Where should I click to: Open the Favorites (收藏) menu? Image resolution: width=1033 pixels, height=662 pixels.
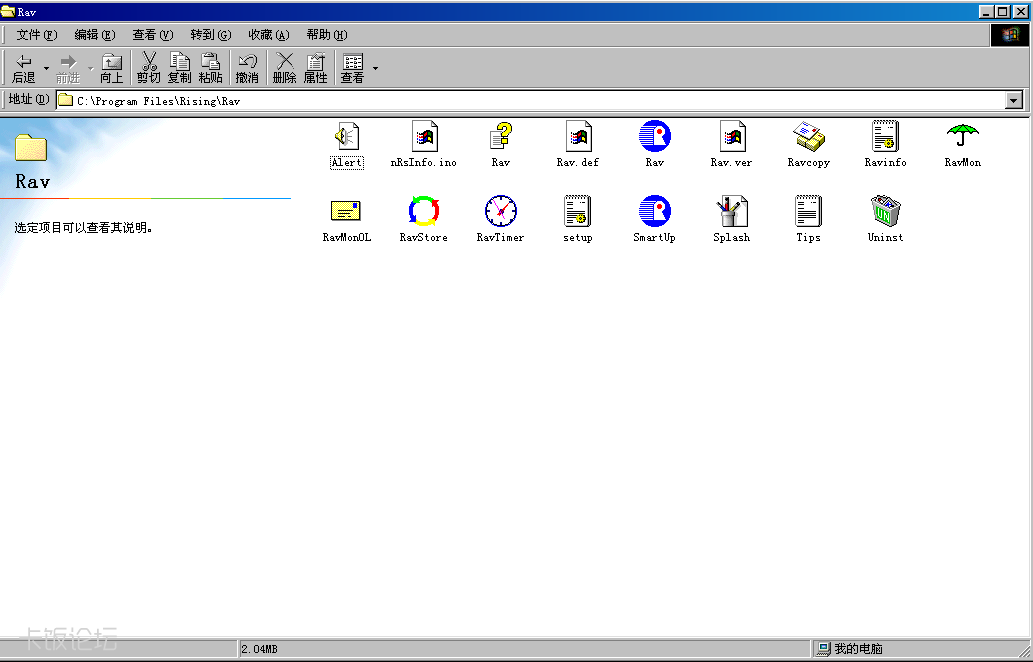coord(269,35)
